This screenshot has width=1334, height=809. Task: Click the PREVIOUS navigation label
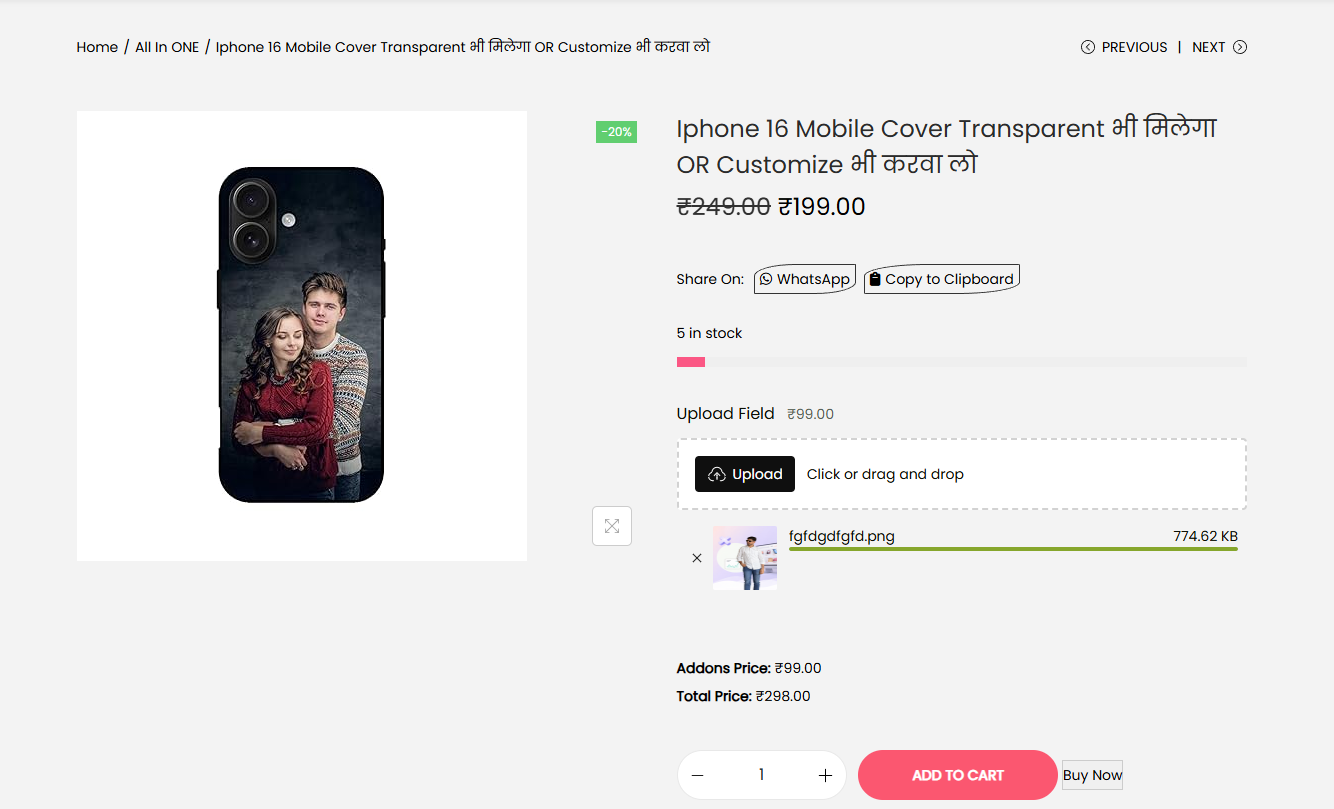[1135, 46]
